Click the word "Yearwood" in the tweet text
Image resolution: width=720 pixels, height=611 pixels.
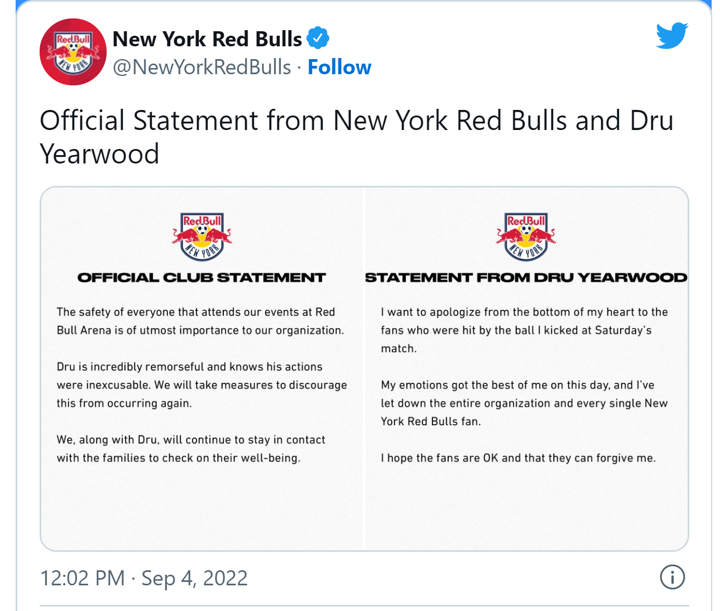(99, 154)
